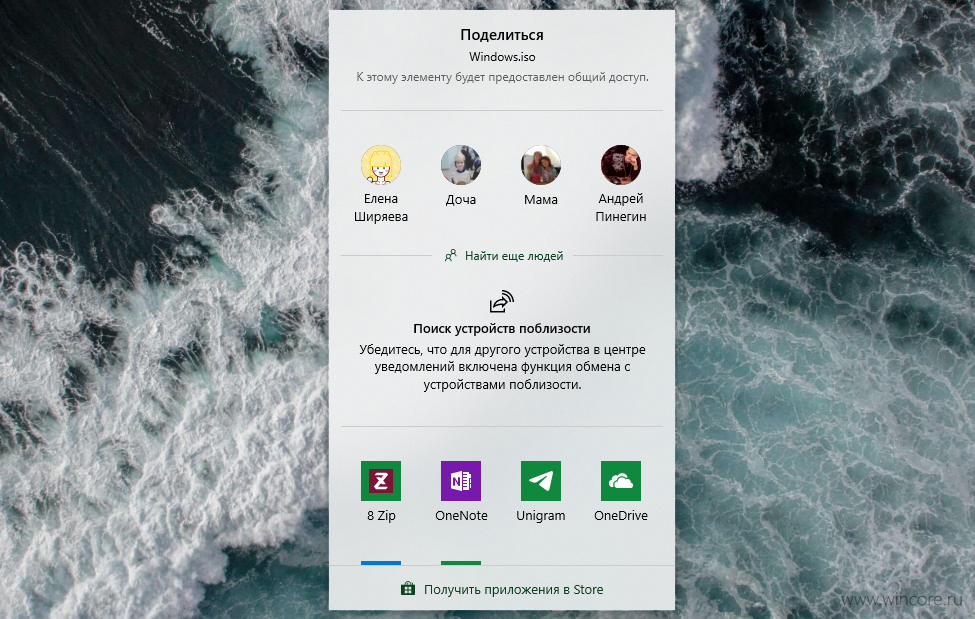
Task: Share with contact Елена Ширяева avatar
Action: (x=381, y=165)
